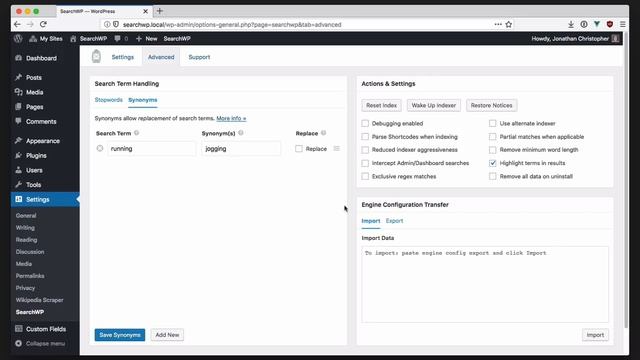Open Appearance in the sidebar

click(x=42, y=141)
